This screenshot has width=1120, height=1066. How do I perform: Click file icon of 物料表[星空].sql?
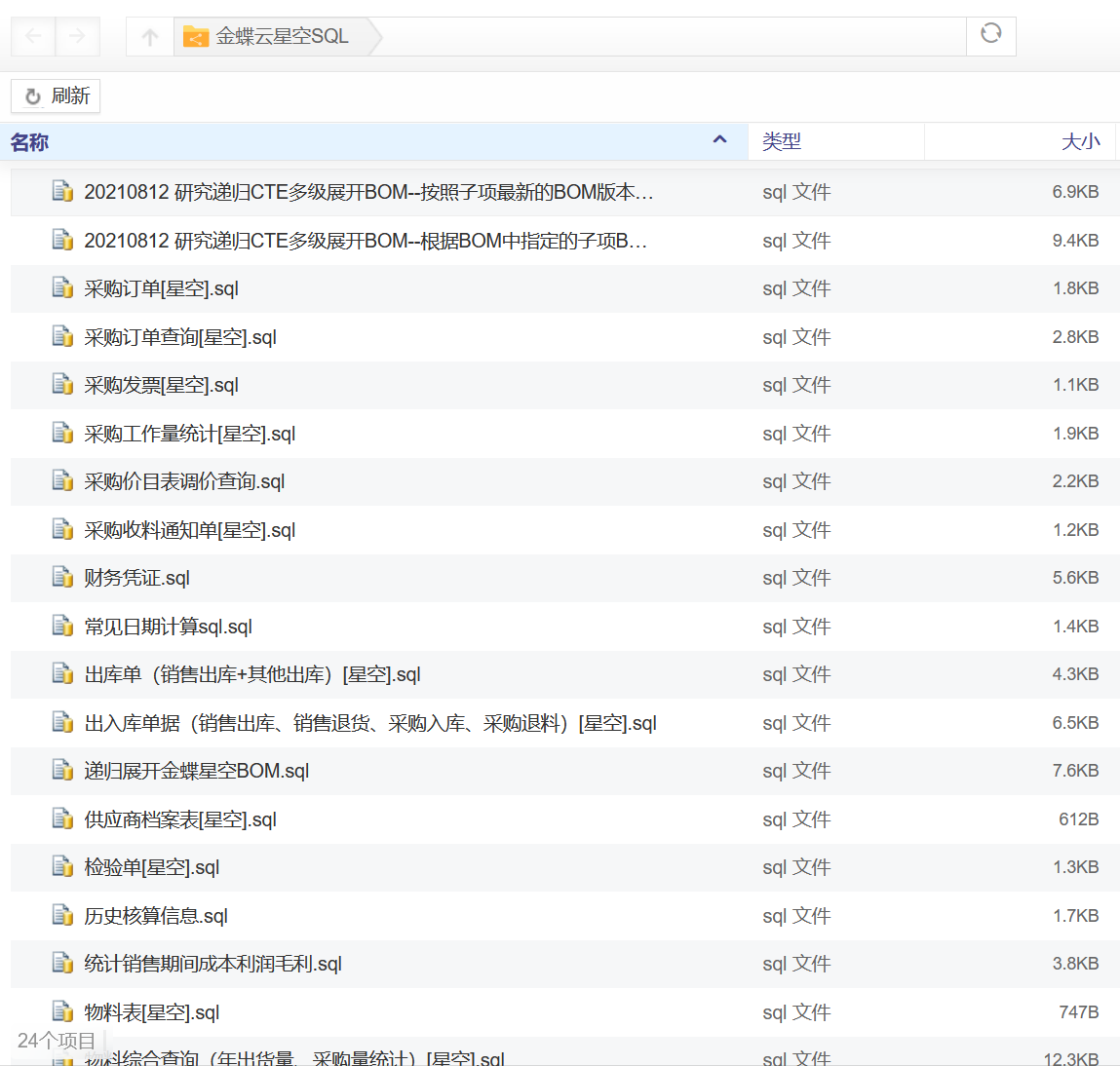[x=62, y=1011]
